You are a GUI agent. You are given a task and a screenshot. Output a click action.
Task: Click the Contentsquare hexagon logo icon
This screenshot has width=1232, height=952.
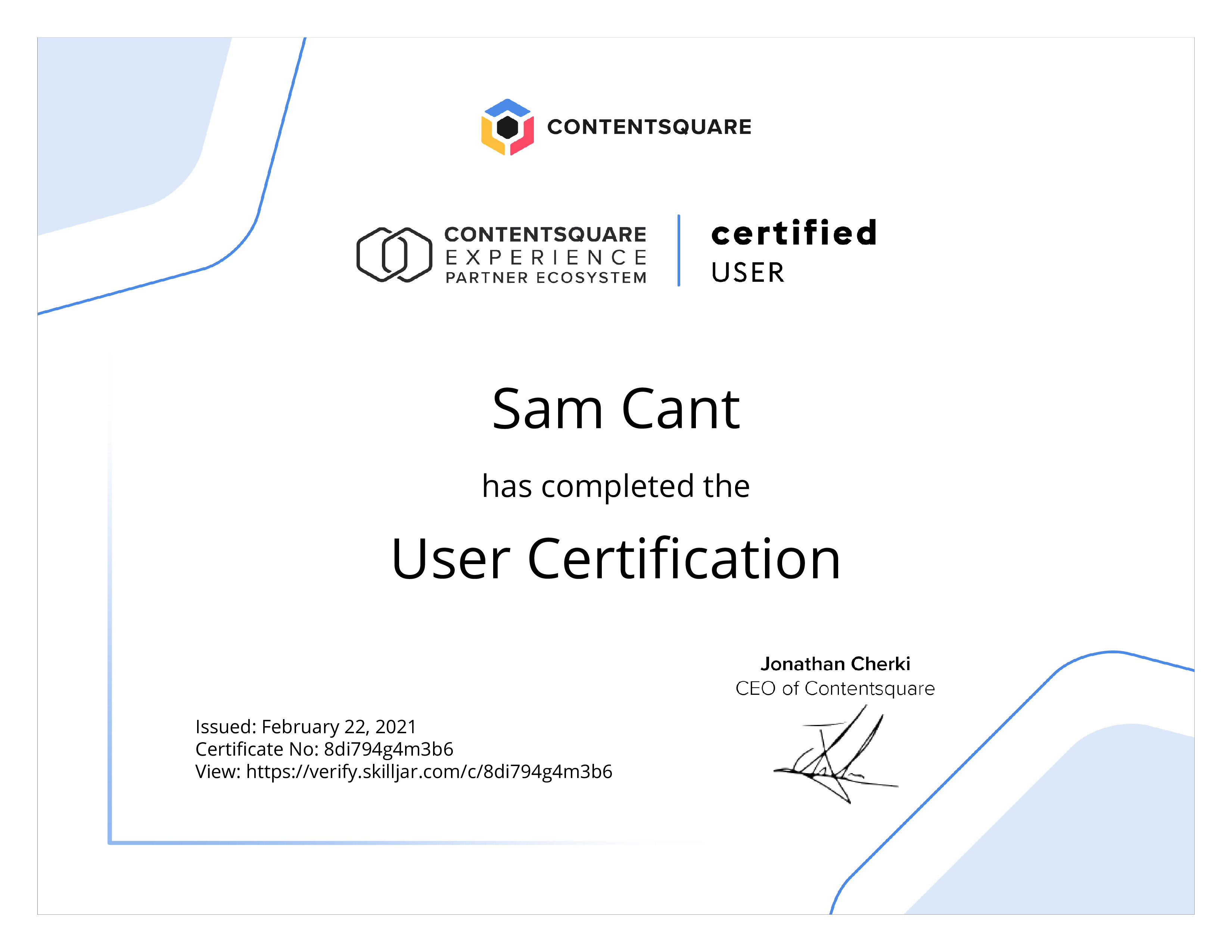(507, 127)
